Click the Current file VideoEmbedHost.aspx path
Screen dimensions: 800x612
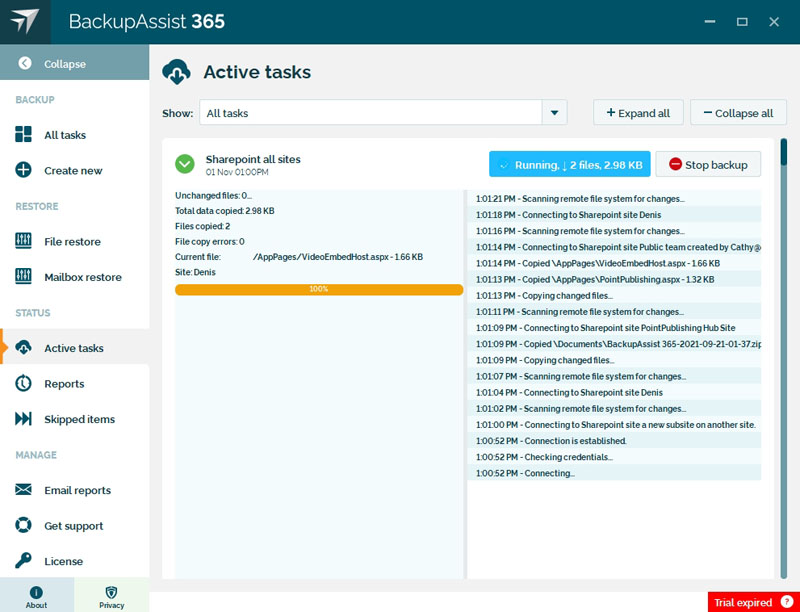coord(338,257)
